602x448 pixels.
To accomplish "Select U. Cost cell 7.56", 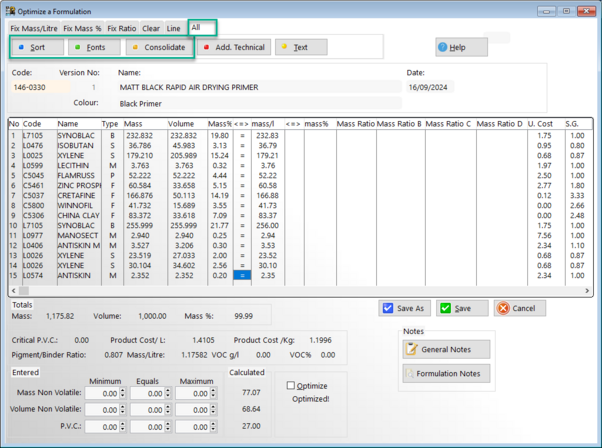I will click(x=546, y=235).
